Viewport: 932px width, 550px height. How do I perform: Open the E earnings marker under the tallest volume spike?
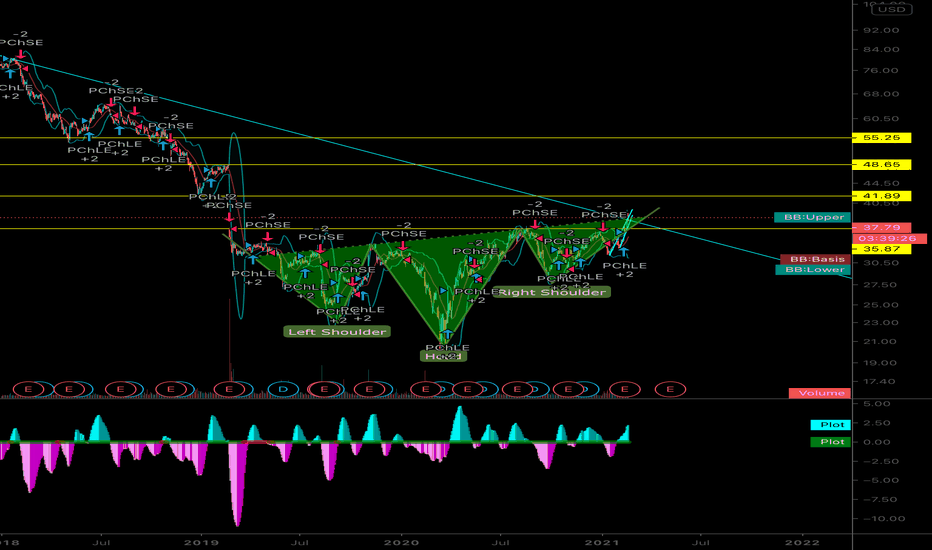point(229,389)
